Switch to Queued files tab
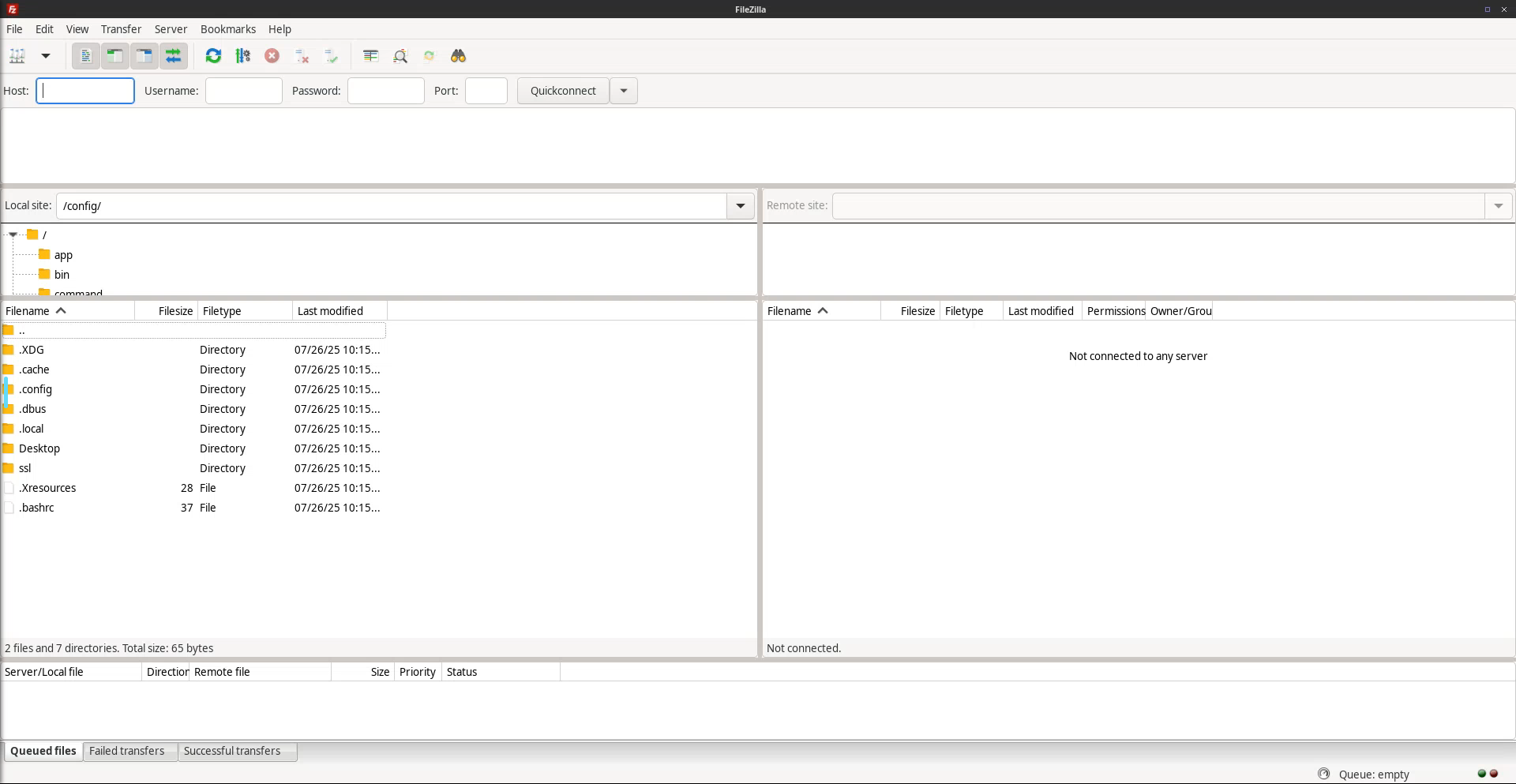The height and width of the screenshot is (784, 1516). [x=43, y=751]
